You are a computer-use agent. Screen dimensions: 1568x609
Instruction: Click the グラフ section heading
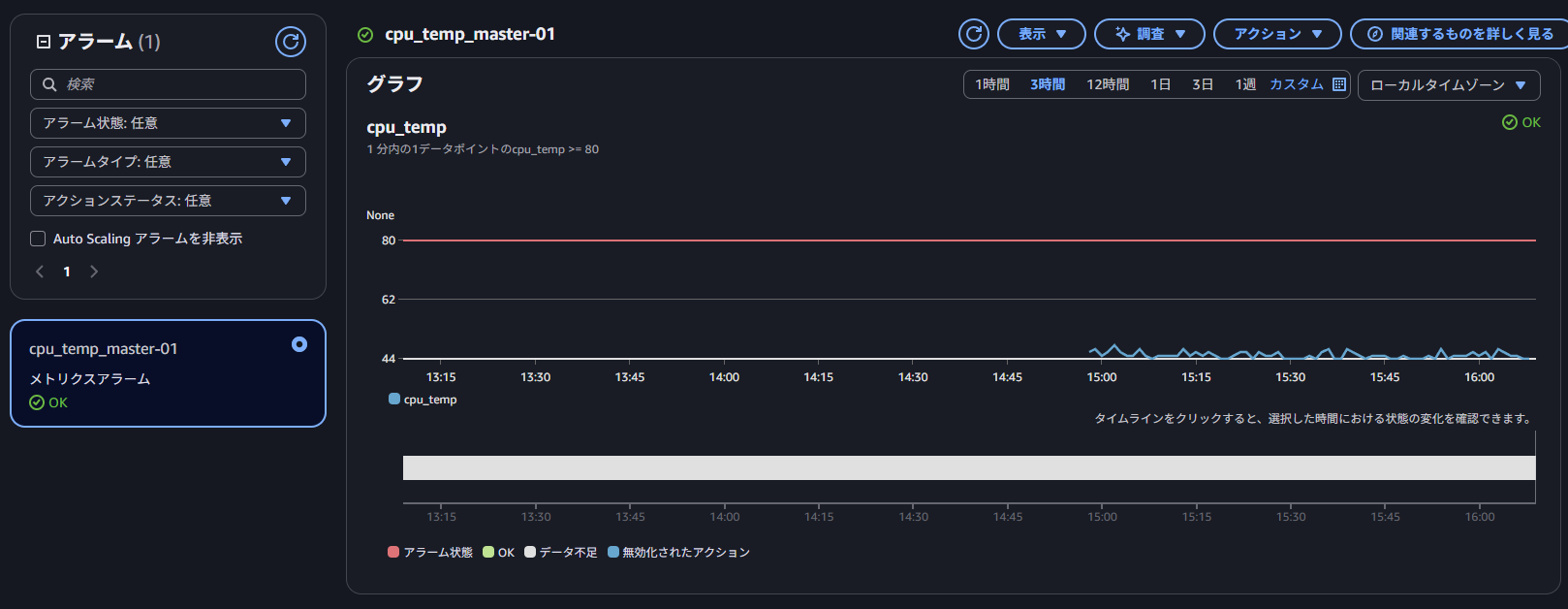(394, 84)
